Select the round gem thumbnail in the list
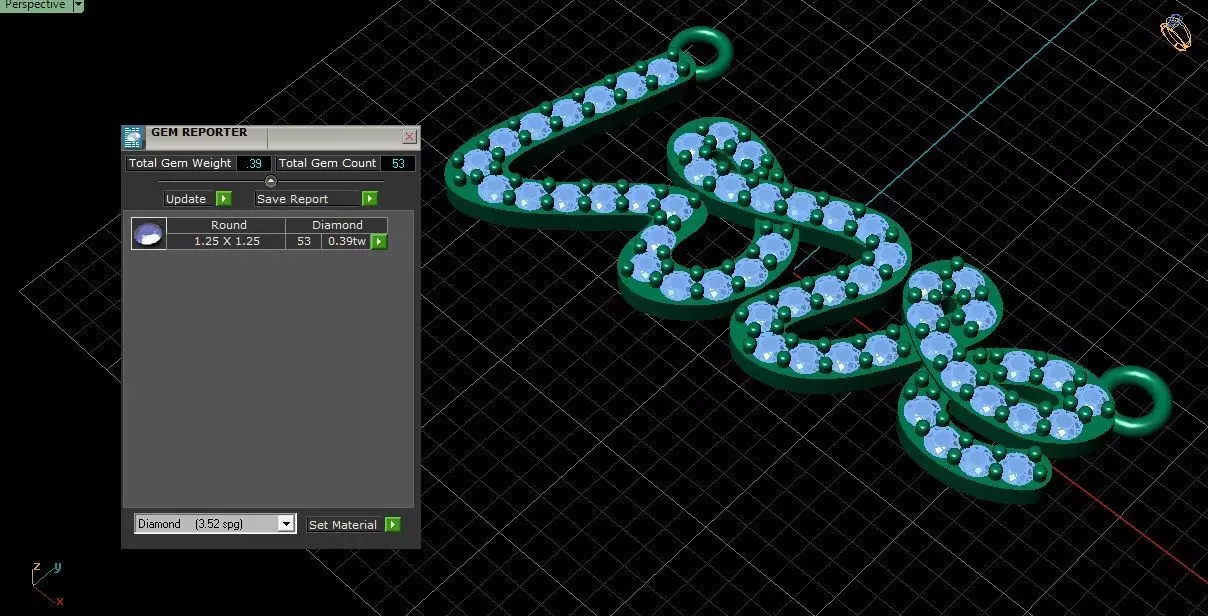The height and width of the screenshot is (616, 1208). (x=149, y=234)
